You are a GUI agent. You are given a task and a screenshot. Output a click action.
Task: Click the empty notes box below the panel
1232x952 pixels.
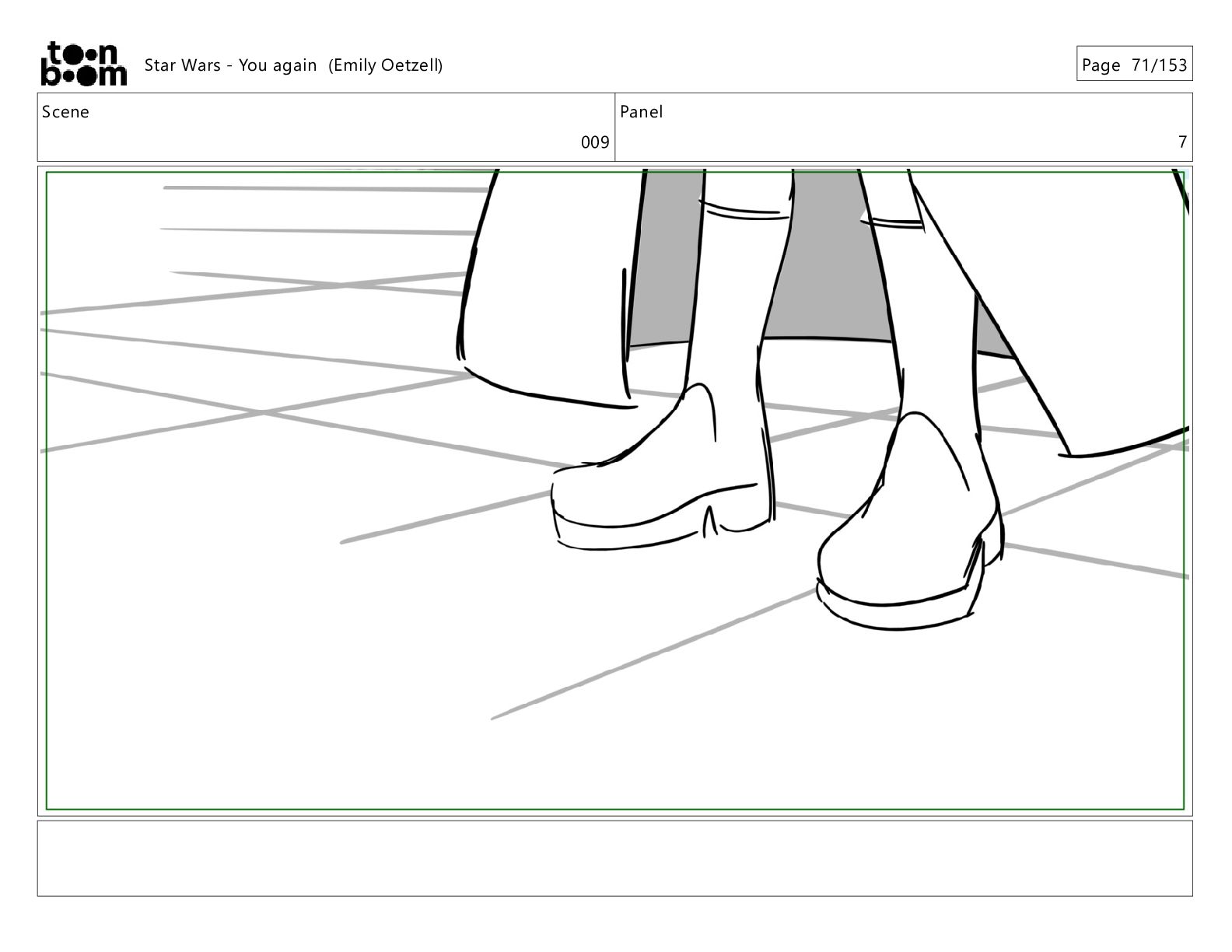[614, 858]
